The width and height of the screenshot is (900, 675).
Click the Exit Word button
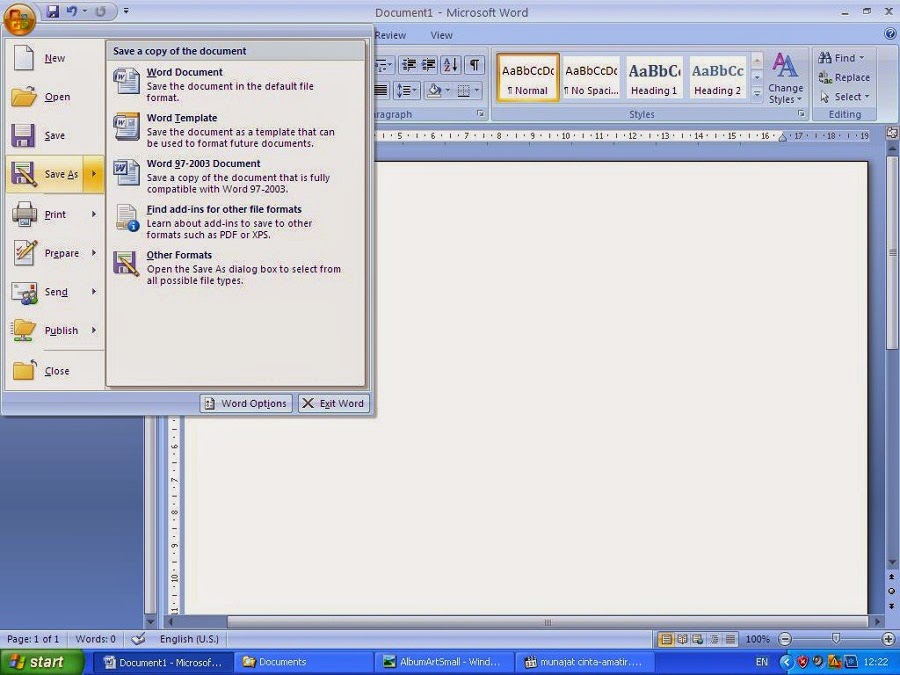(x=333, y=404)
